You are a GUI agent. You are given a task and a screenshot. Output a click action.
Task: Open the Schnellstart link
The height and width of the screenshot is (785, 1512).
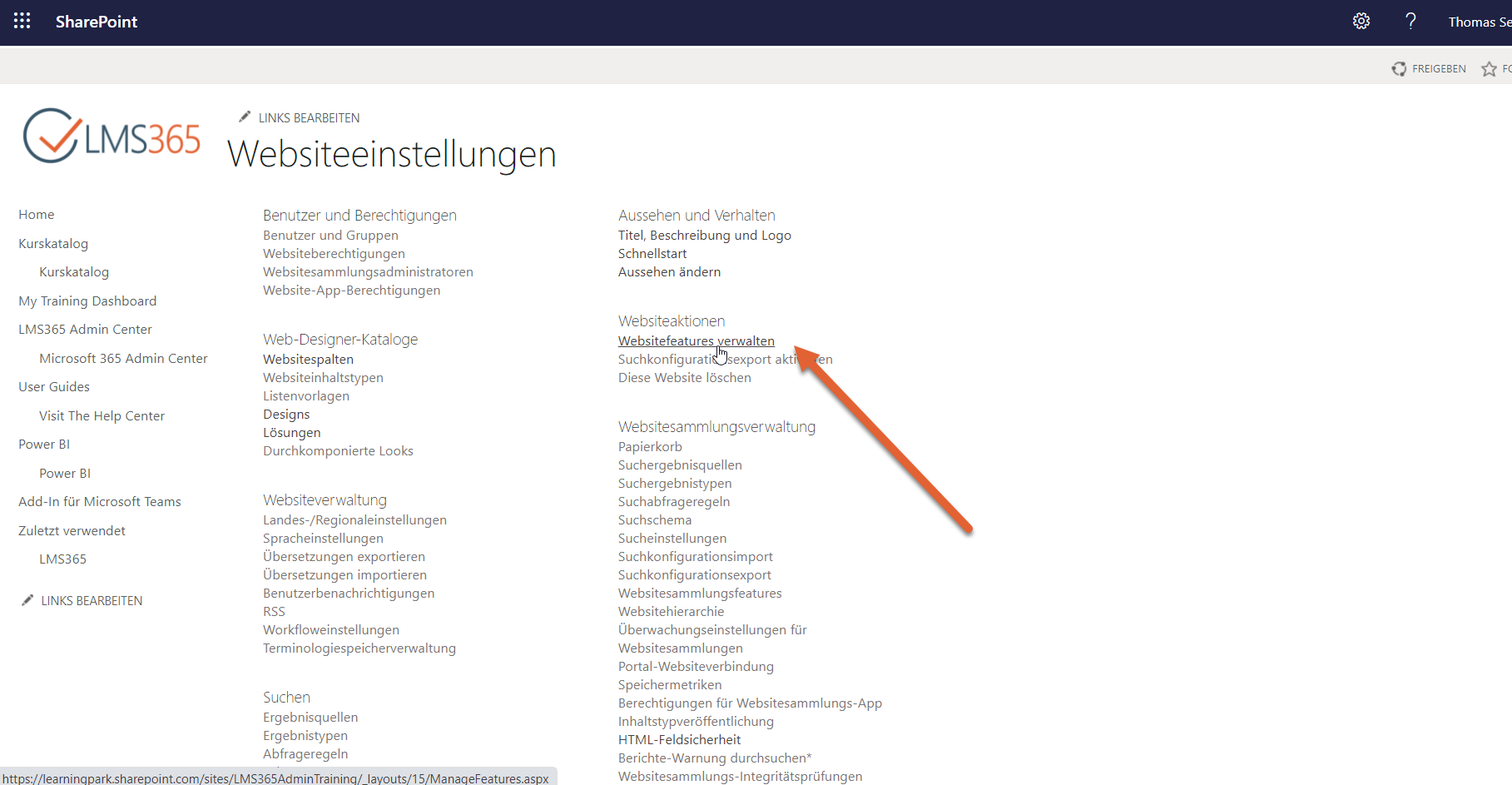(652, 253)
